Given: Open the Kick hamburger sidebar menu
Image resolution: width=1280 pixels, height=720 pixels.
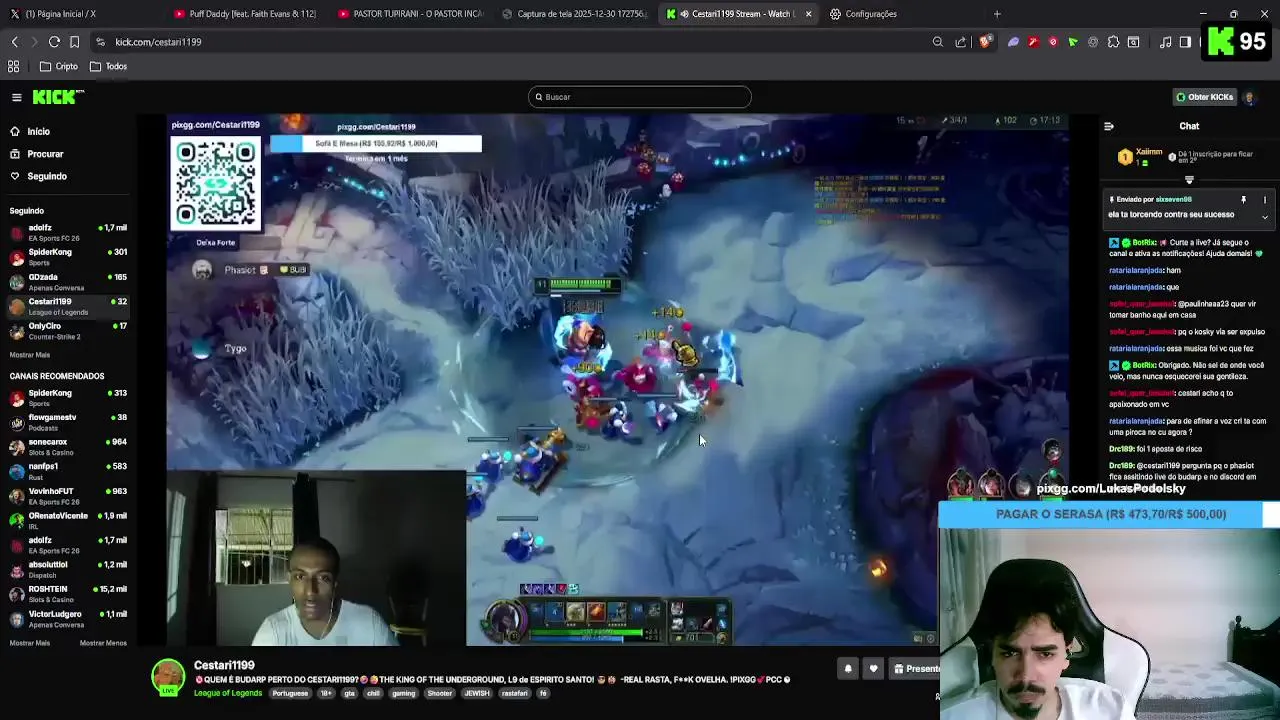Looking at the screenshot, I should coord(17,97).
